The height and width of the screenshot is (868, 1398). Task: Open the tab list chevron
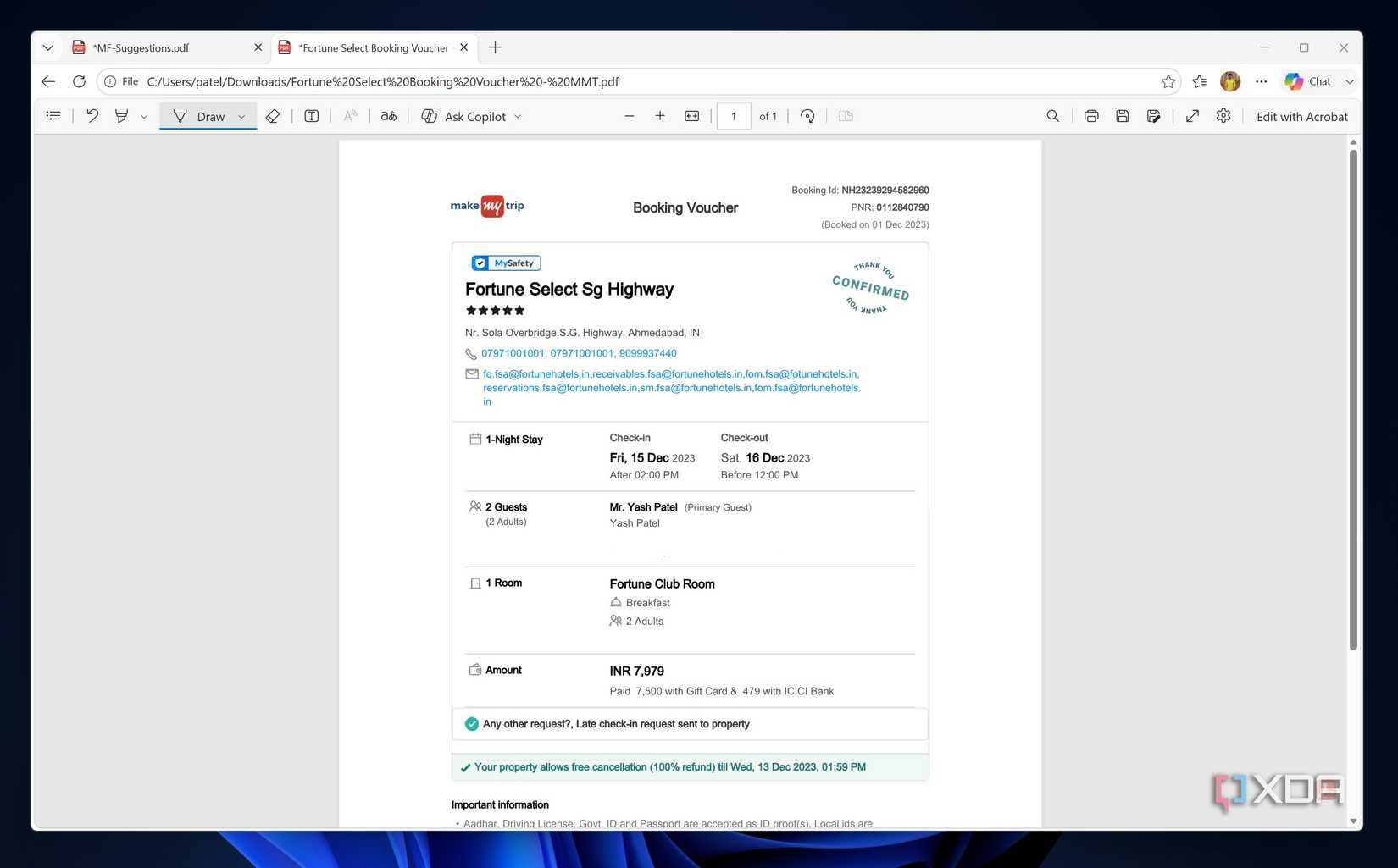pyautogui.click(x=48, y=47)
